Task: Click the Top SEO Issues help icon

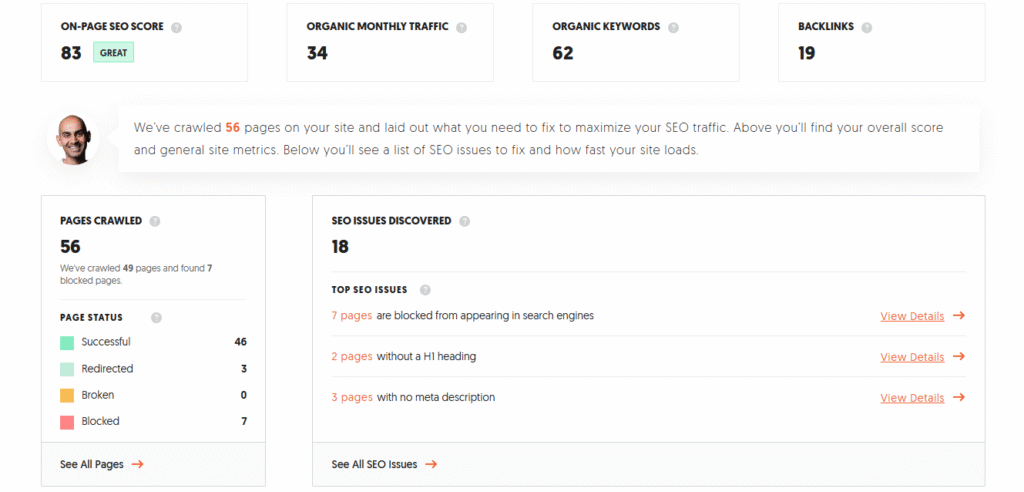Action: coord(425,289)
